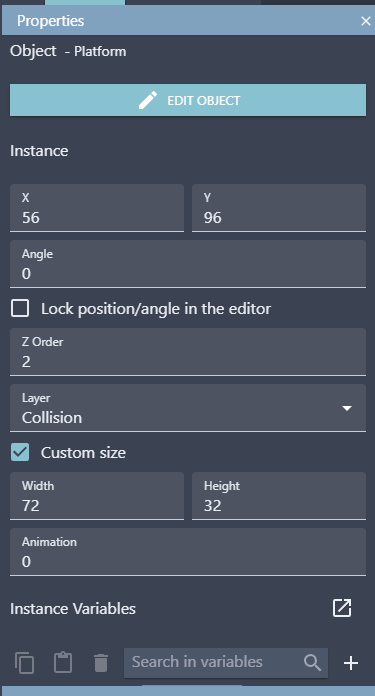
Task: Focus the Y position field
Action: coord(279,208)
